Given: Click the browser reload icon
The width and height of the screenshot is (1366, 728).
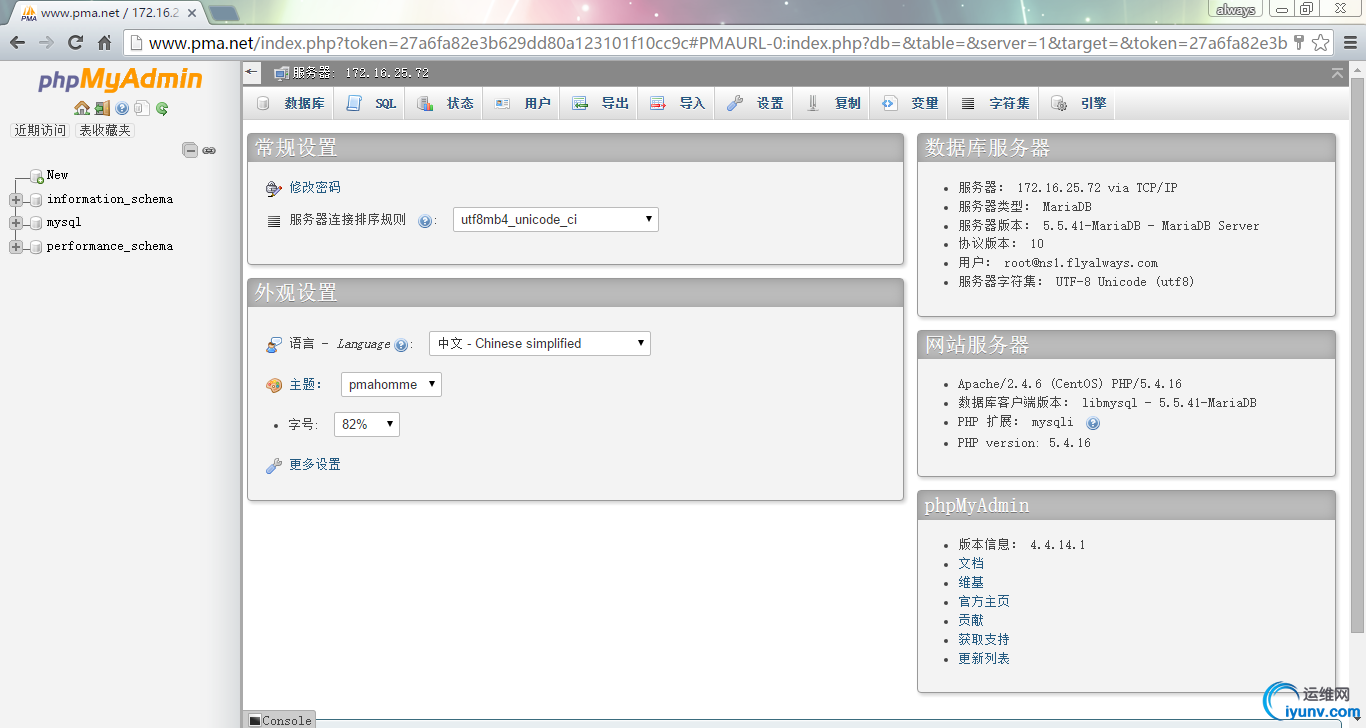Looking at the screenshot, I should pos(75,42).
